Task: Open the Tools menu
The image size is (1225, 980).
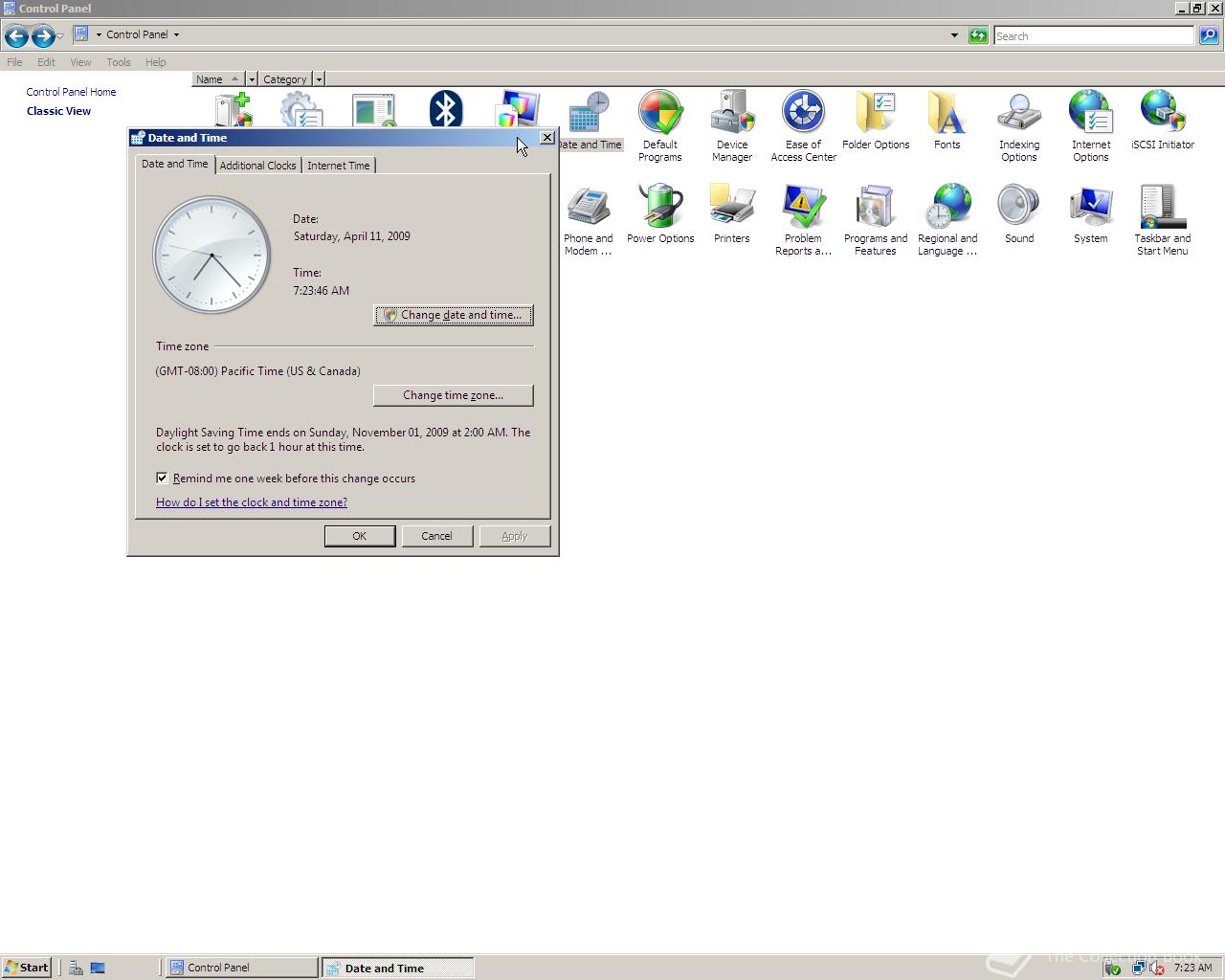Action: (119, 62)
